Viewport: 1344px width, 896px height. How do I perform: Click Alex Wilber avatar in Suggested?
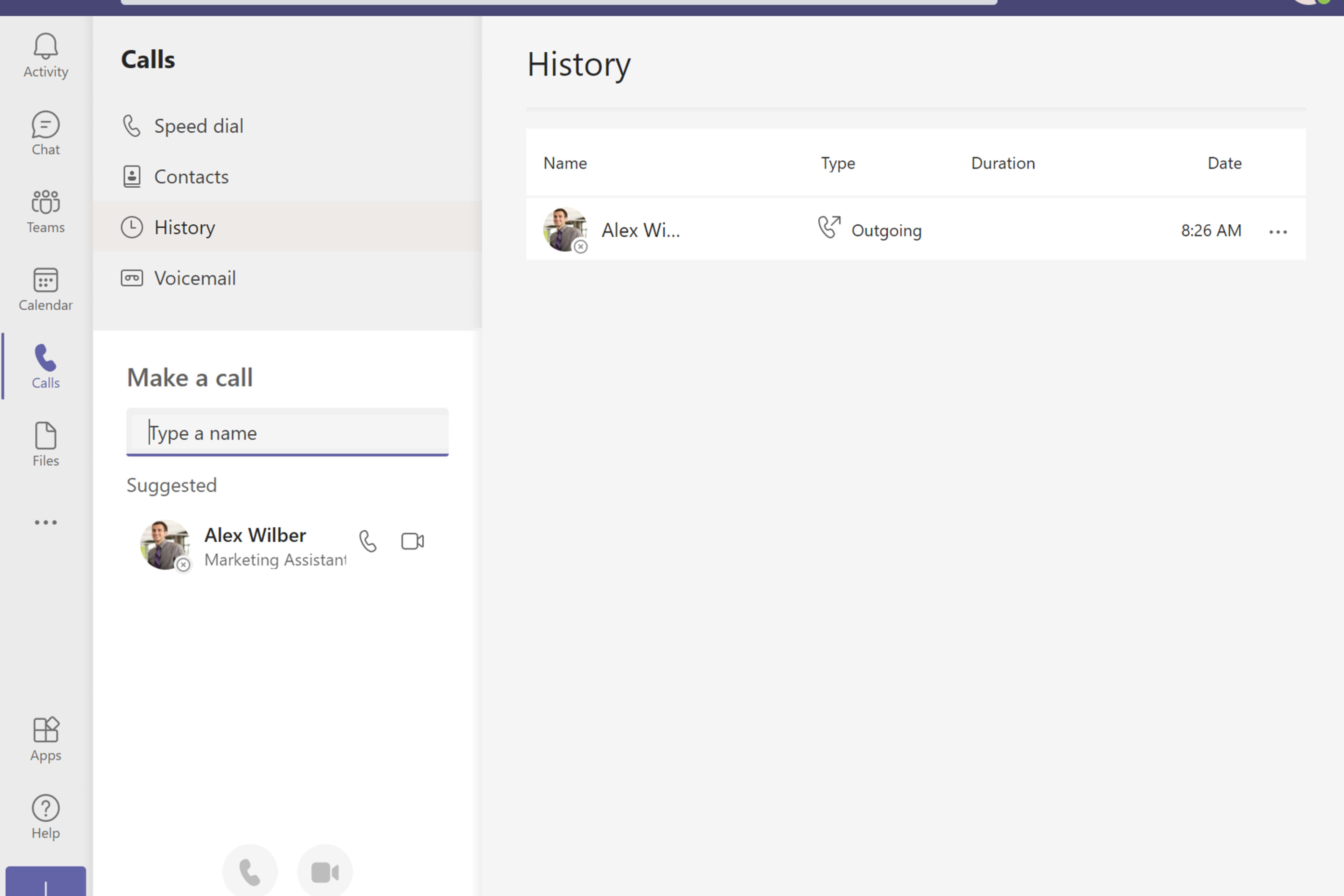click(164, 545)
